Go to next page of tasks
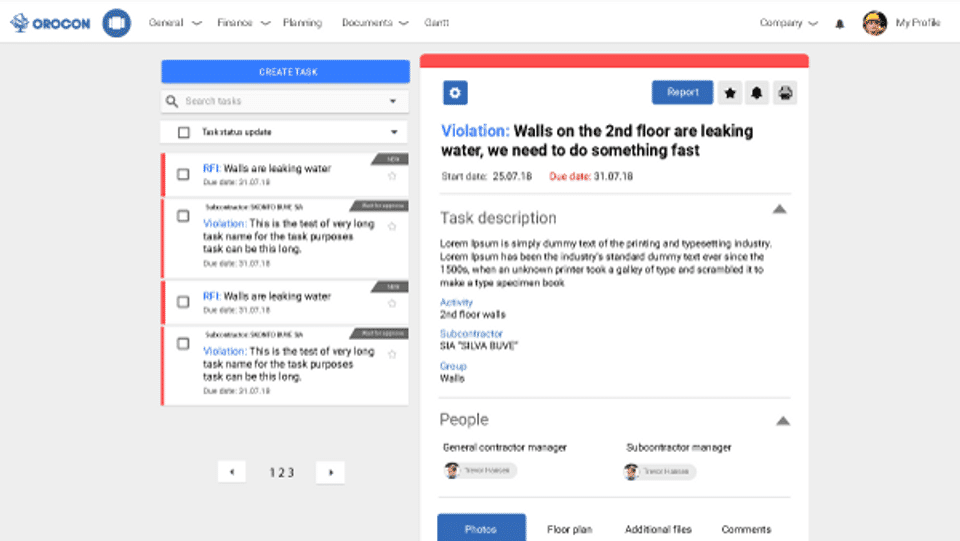 pyautogui.click(x=330, y=472)
